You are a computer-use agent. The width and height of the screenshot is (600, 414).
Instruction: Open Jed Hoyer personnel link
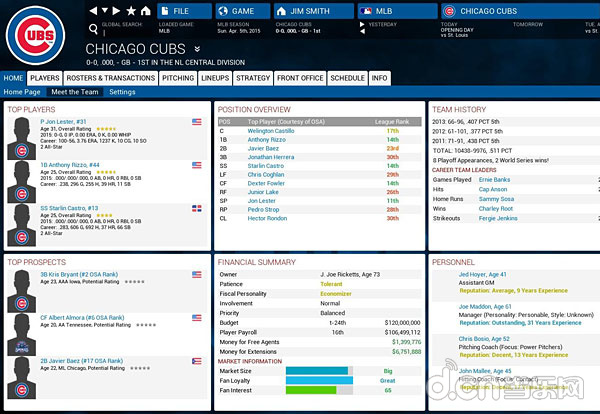coord(483,274)
